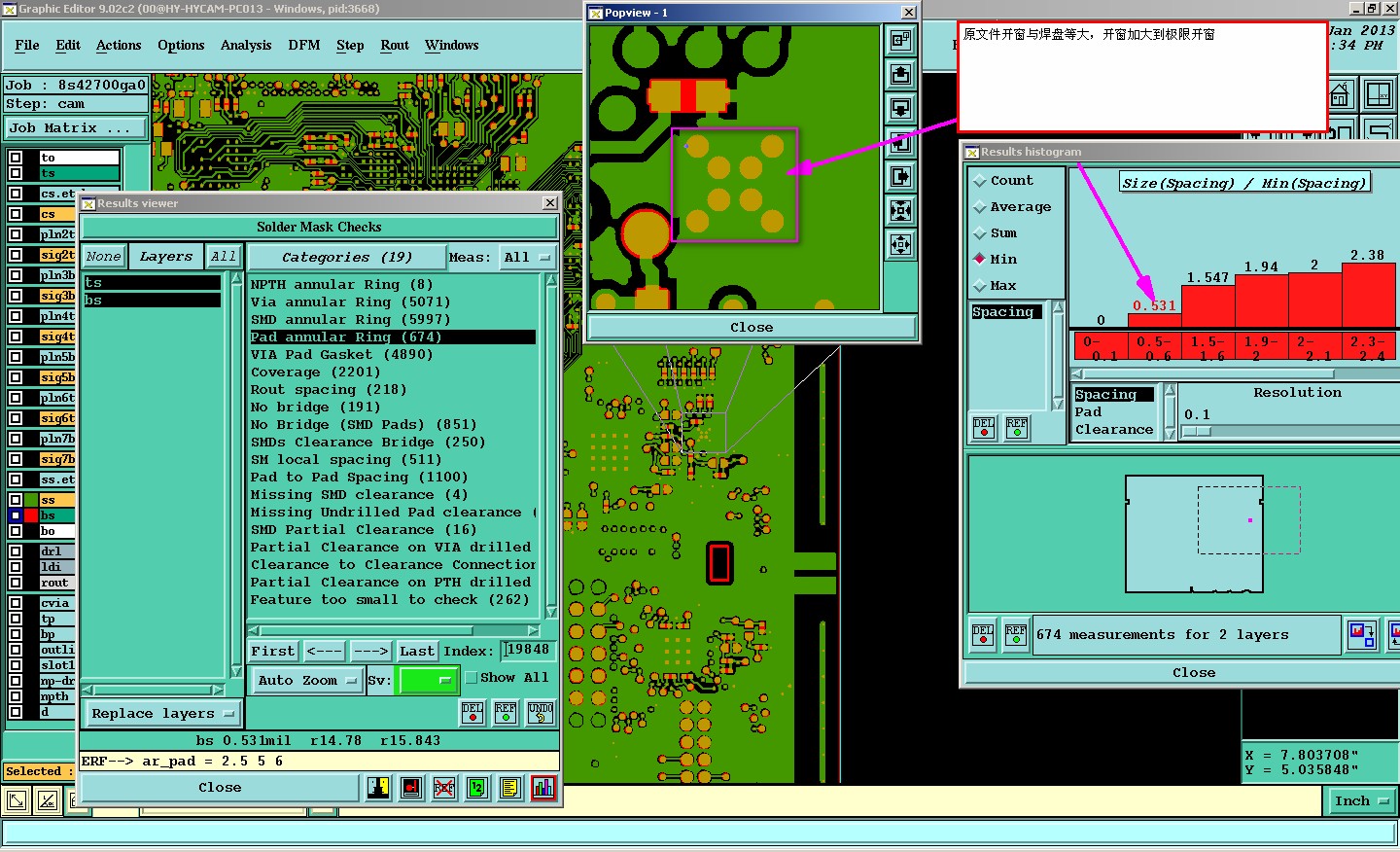
Task: Click the house icon in top-right toolbar
Action: (1340, 94)
